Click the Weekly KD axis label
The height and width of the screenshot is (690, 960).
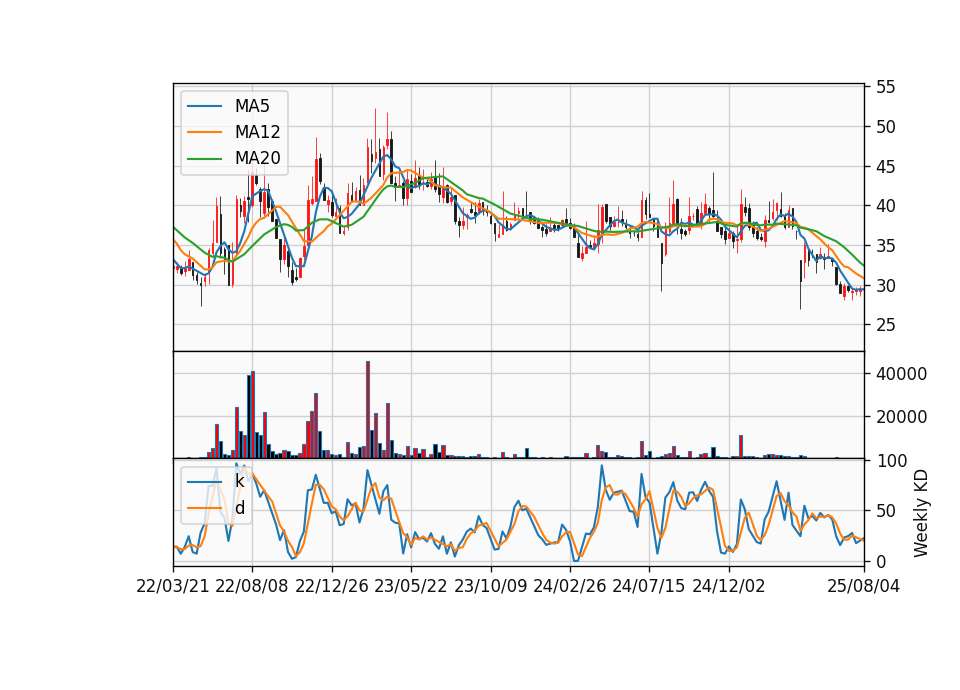point(920,514)
